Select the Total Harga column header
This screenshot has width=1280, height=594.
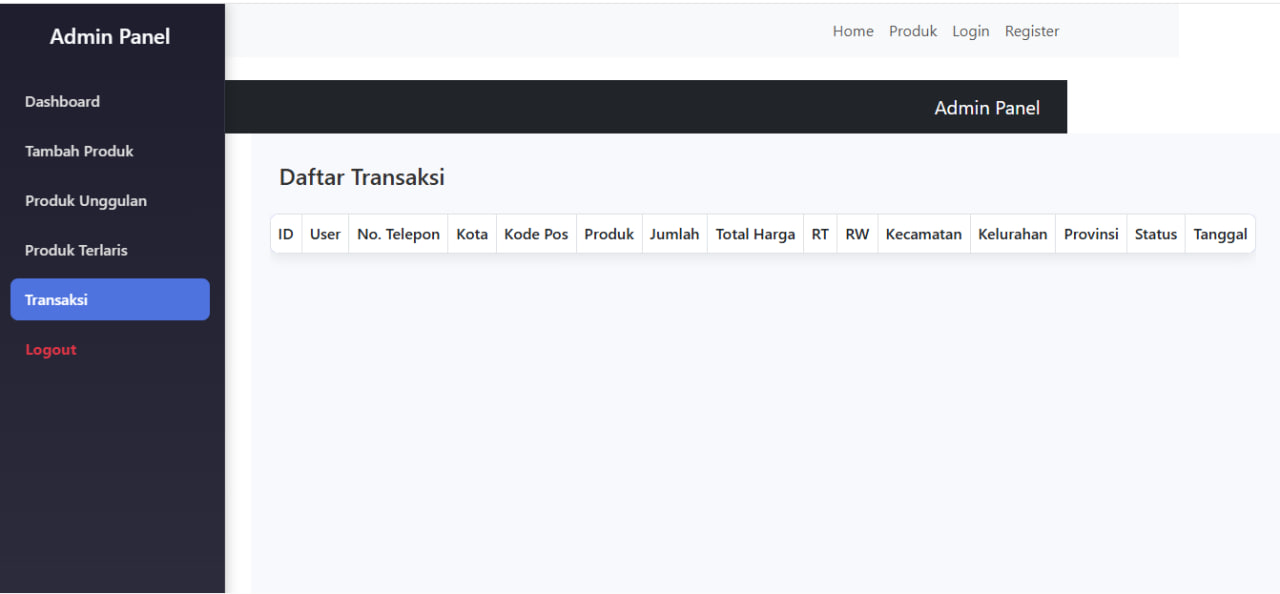(755, 234)
